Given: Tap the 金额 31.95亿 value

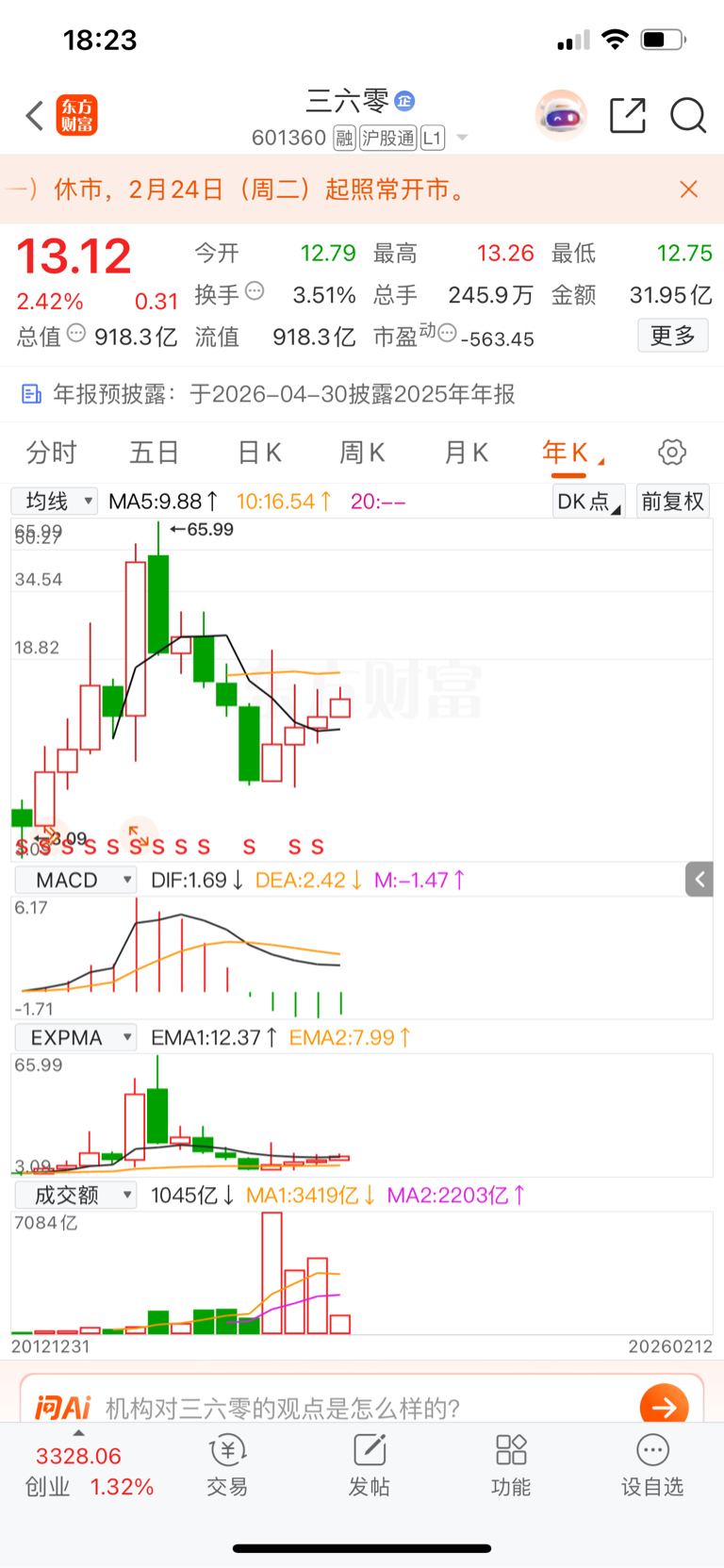Looking at the screenshot, I should 670,295.
